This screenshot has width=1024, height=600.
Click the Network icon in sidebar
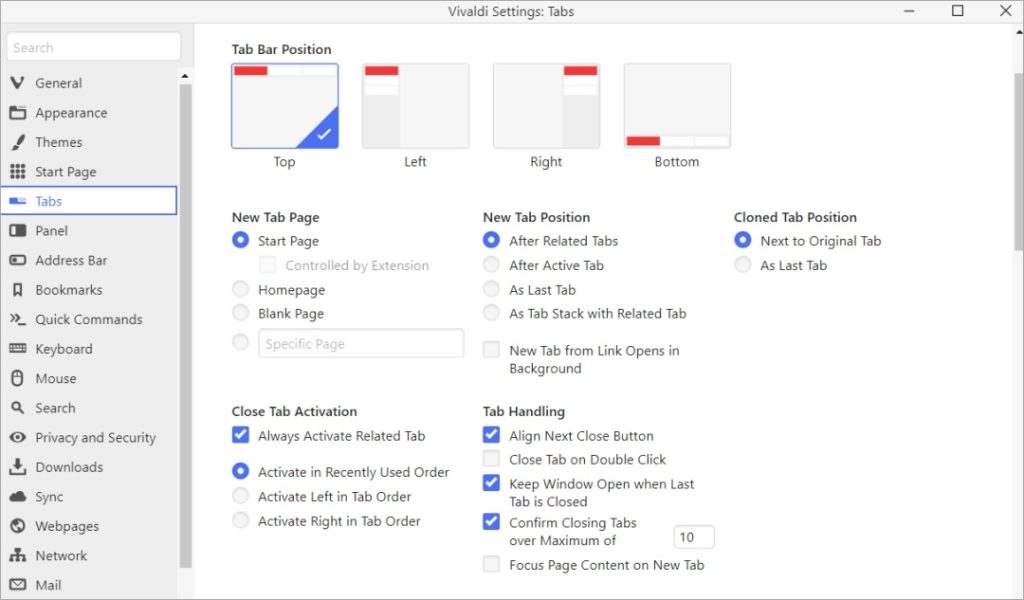(x=18, y=556)
